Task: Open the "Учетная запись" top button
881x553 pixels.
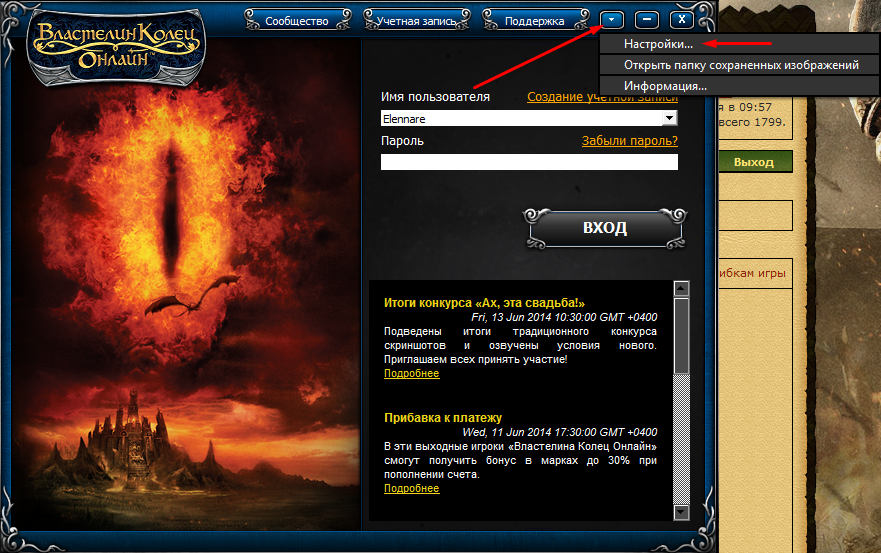Action: click(416, 20)
